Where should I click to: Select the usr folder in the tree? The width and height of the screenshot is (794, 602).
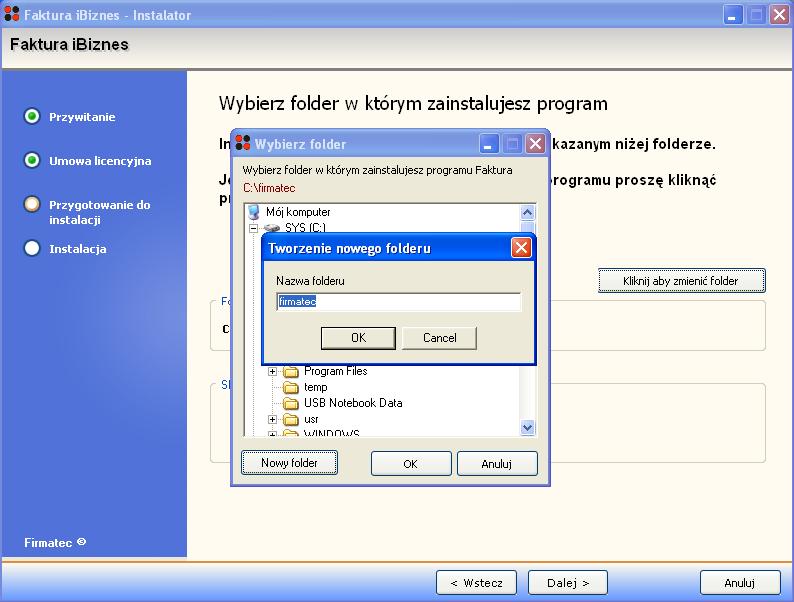click(311, 419)
